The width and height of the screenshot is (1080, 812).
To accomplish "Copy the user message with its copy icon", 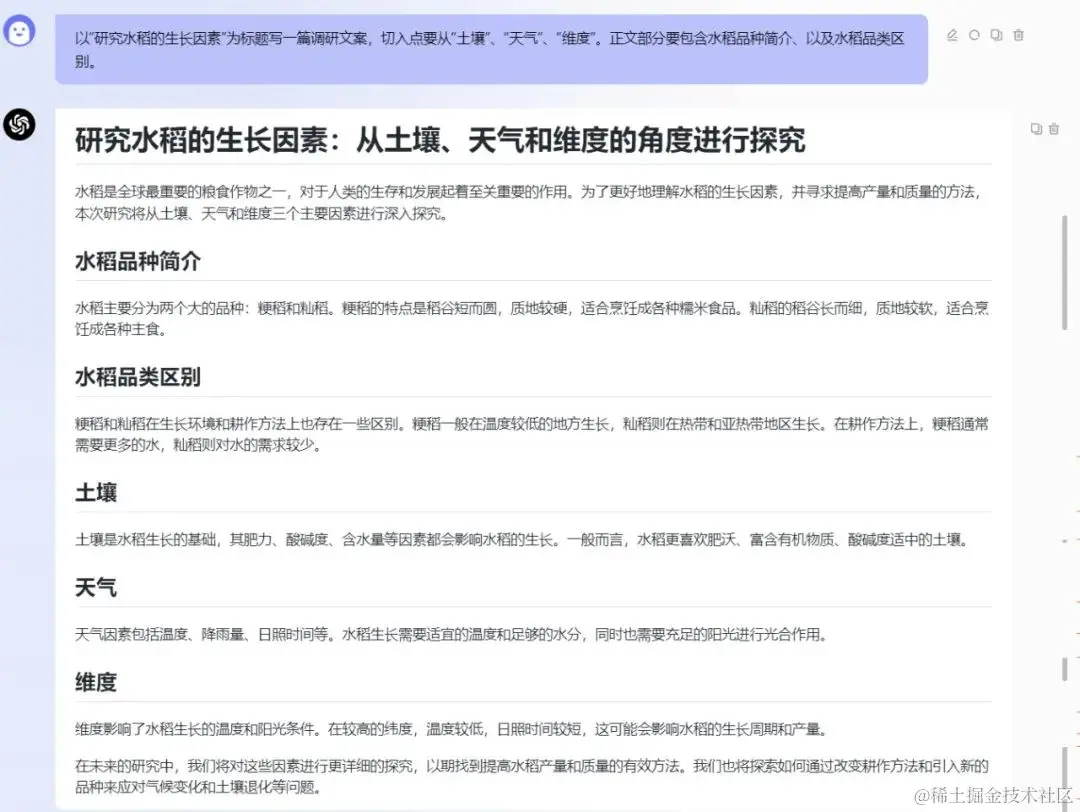I will click(x=996, y=35).
